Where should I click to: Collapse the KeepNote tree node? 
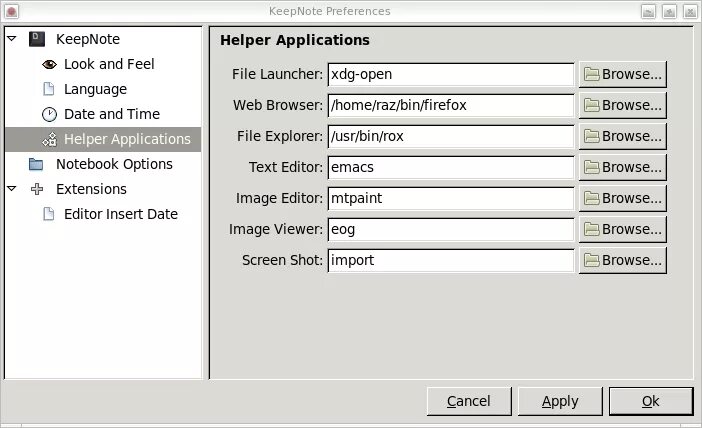coord(12,39)
